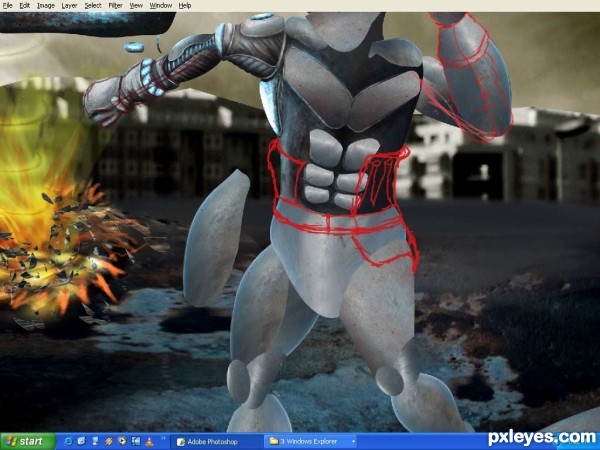Open the Windows Explorer taskbar group
The height and width of the screenshot is (450, 600).
tap(310, 442)
